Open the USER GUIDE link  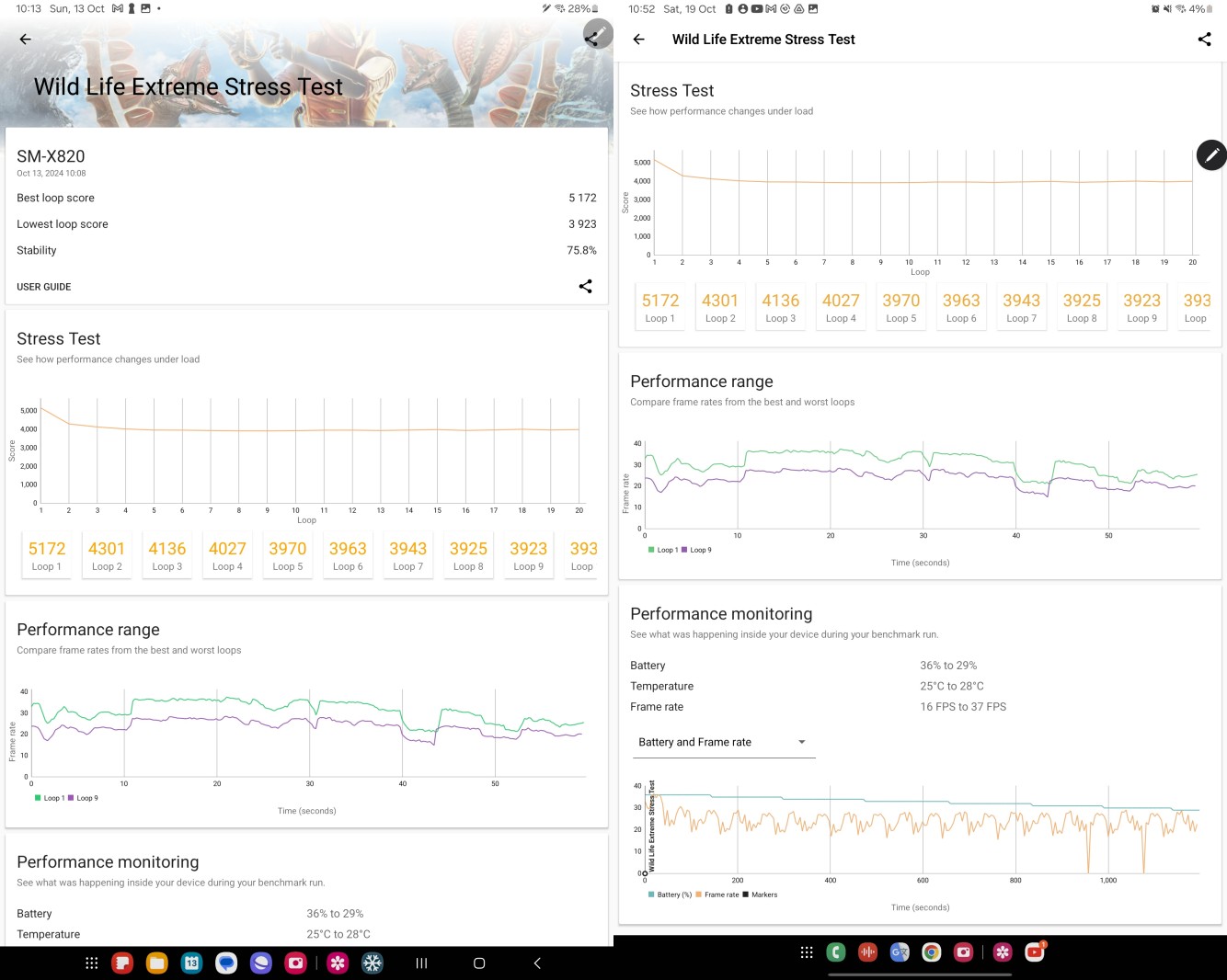pos(44,287)
